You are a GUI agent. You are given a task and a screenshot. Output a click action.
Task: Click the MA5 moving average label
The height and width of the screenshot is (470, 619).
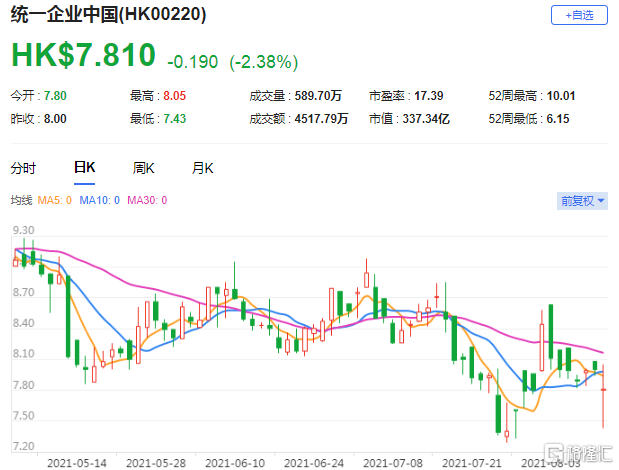click(x=54, y=200)
